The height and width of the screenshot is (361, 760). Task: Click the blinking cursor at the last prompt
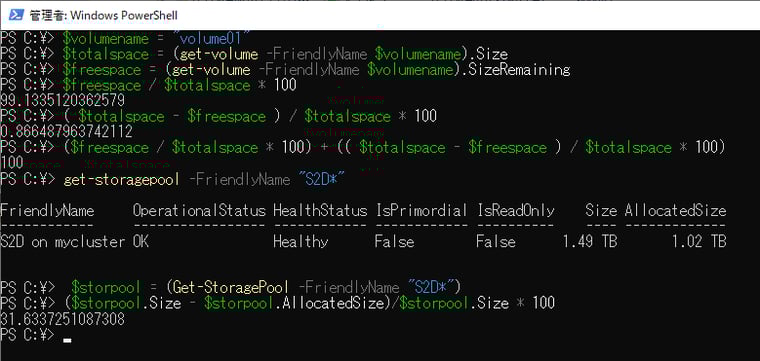point(67,340)
